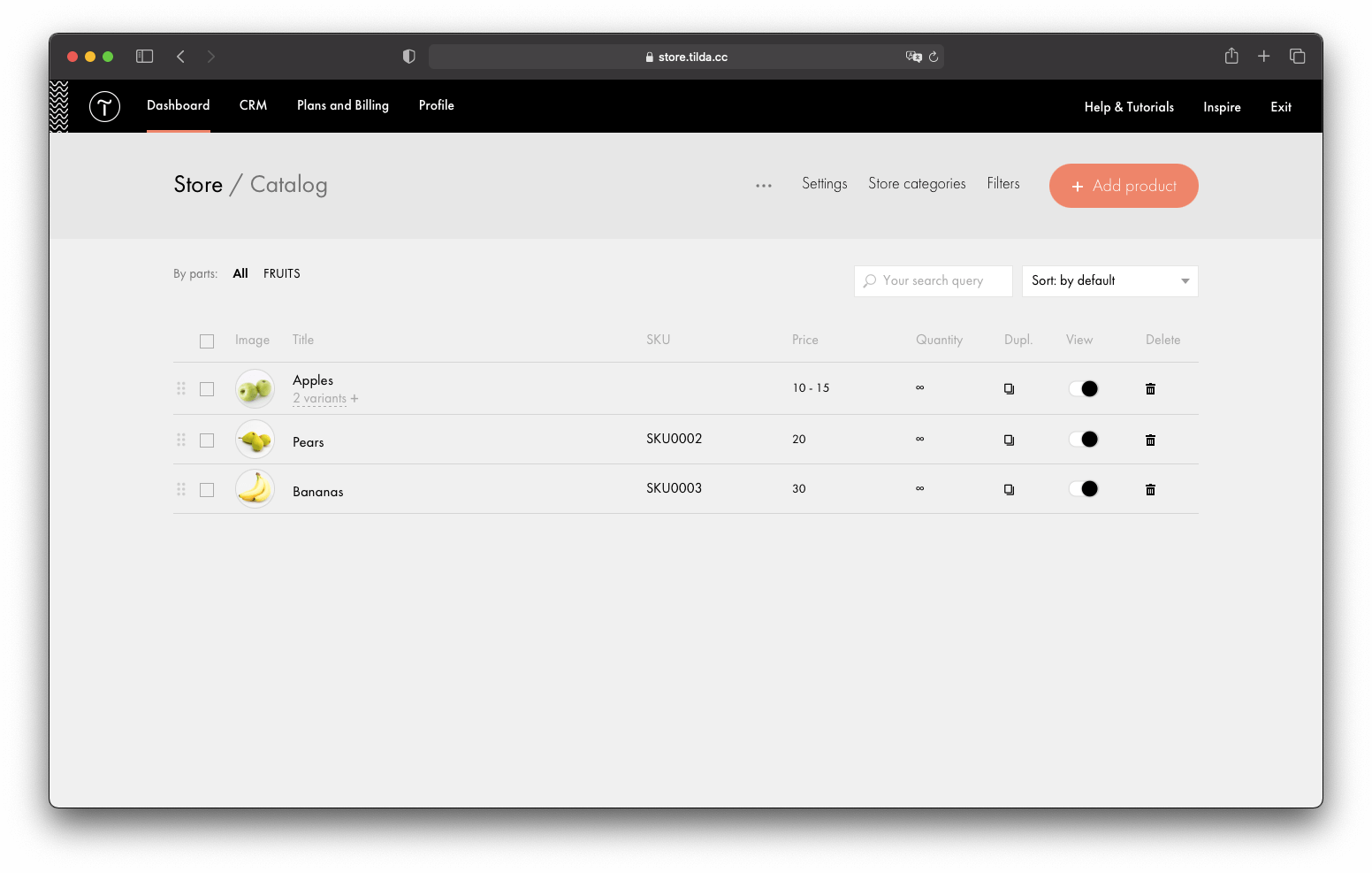Click the Safari share icon
Viewport: 1372px width, 873px height.
pyautogui.click(x=1231, y=56)
